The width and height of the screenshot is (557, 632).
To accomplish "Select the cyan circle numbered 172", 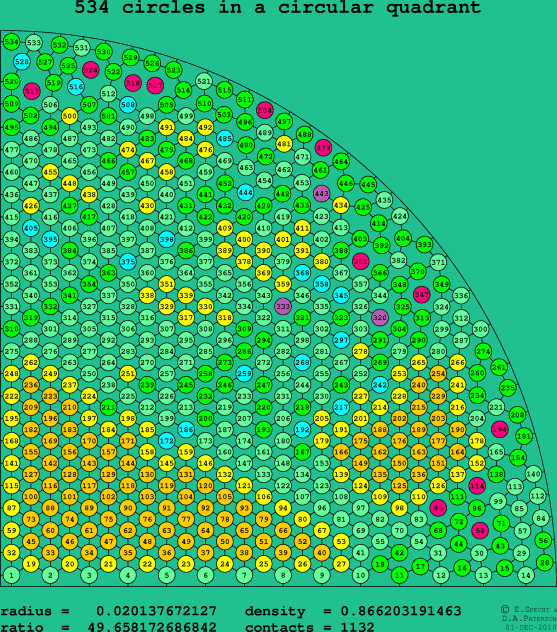I will point(166,441).
